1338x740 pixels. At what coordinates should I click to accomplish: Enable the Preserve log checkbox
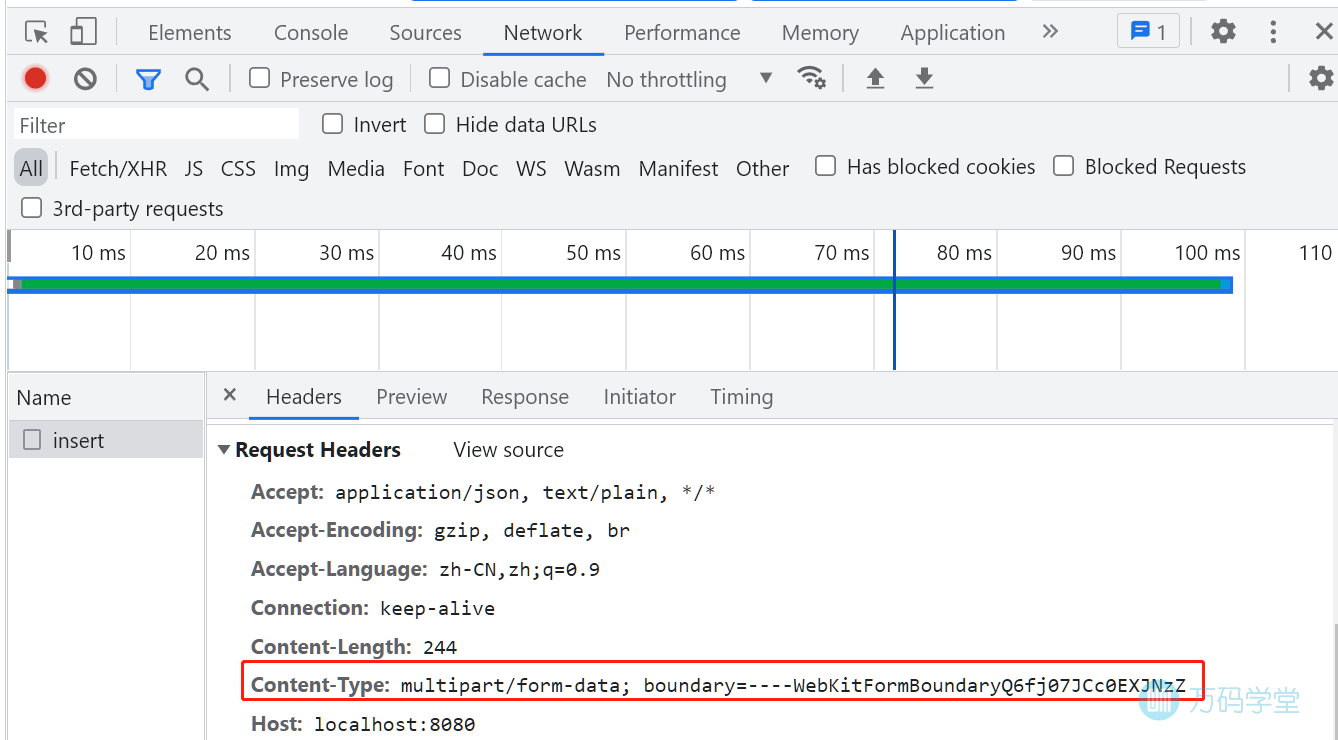tap(260, 78)
